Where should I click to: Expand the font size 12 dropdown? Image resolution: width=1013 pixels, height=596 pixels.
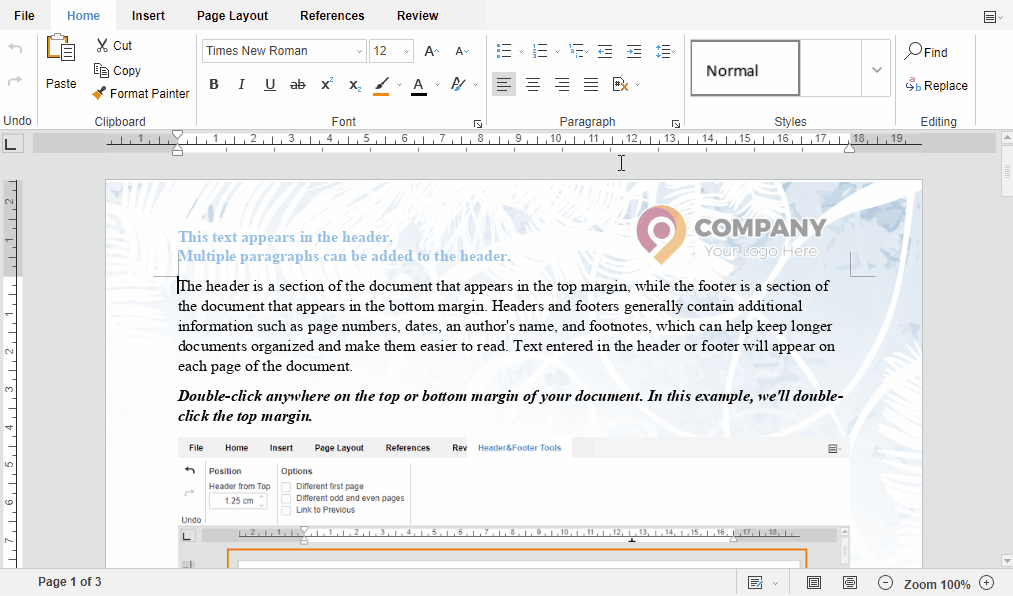point(406,51)
